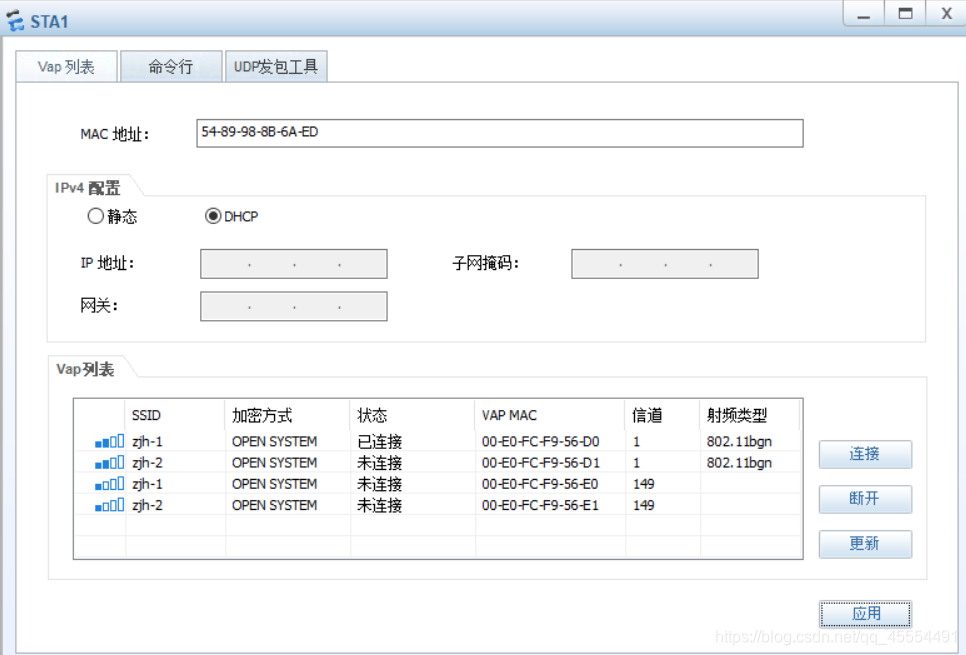The width and height of the screenshot is (966, 655).
Task: Select zjh-2 SSID in the E1 row
Action: [147, 505]
